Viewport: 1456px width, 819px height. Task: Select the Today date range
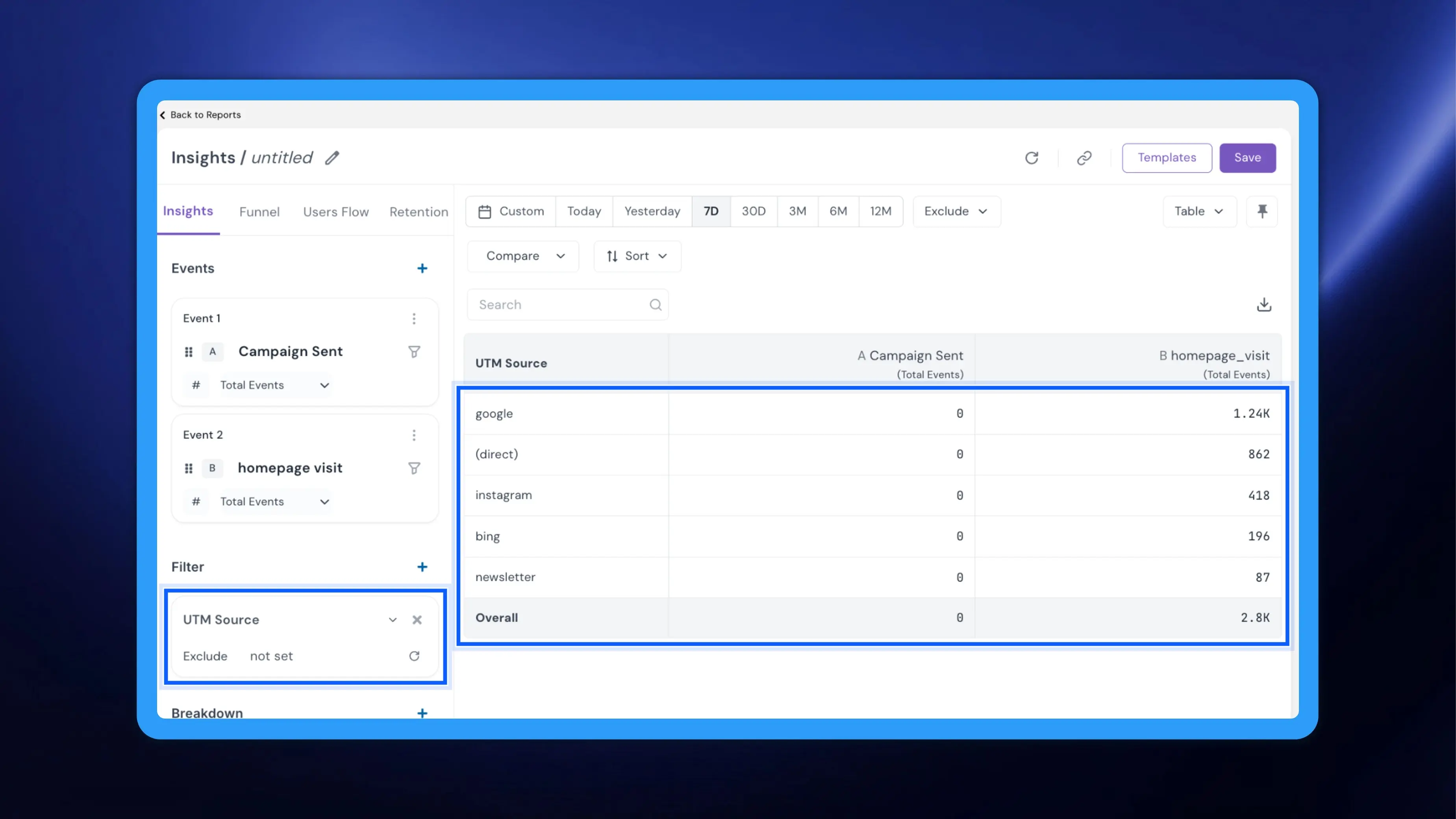click(584, 211)
